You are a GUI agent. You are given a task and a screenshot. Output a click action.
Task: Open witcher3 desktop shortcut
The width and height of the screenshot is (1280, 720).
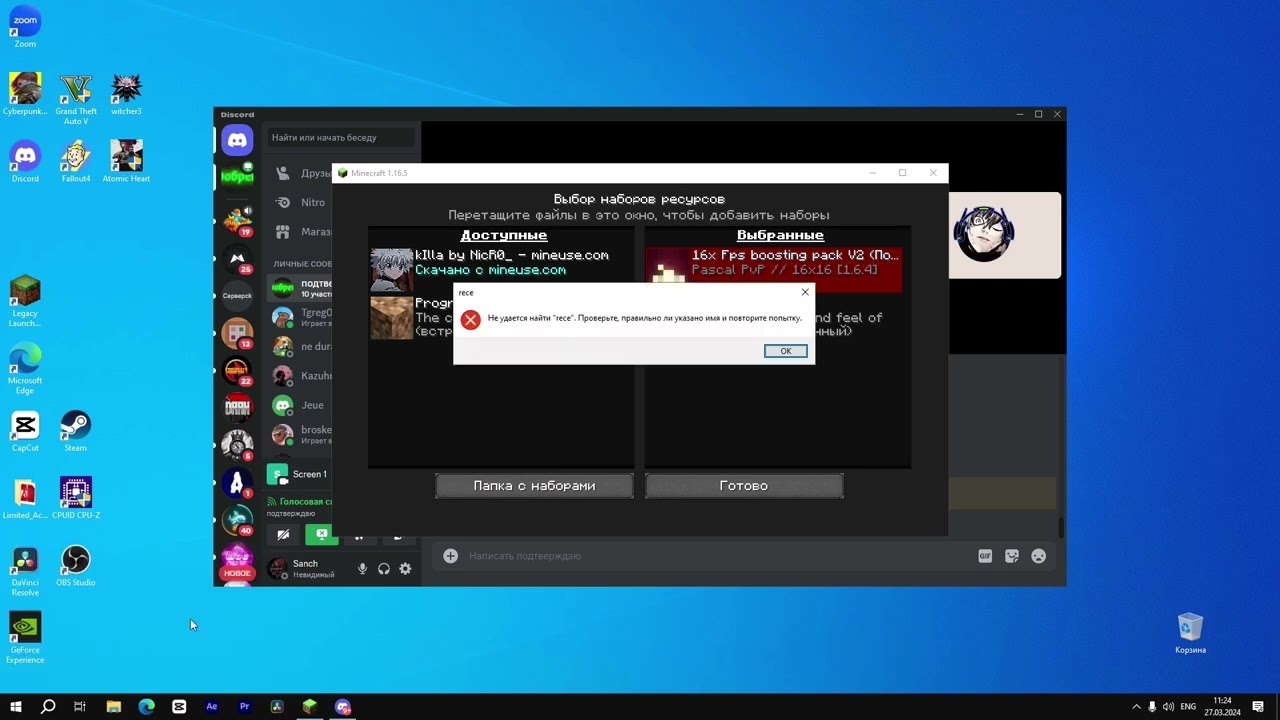(126, 94)
